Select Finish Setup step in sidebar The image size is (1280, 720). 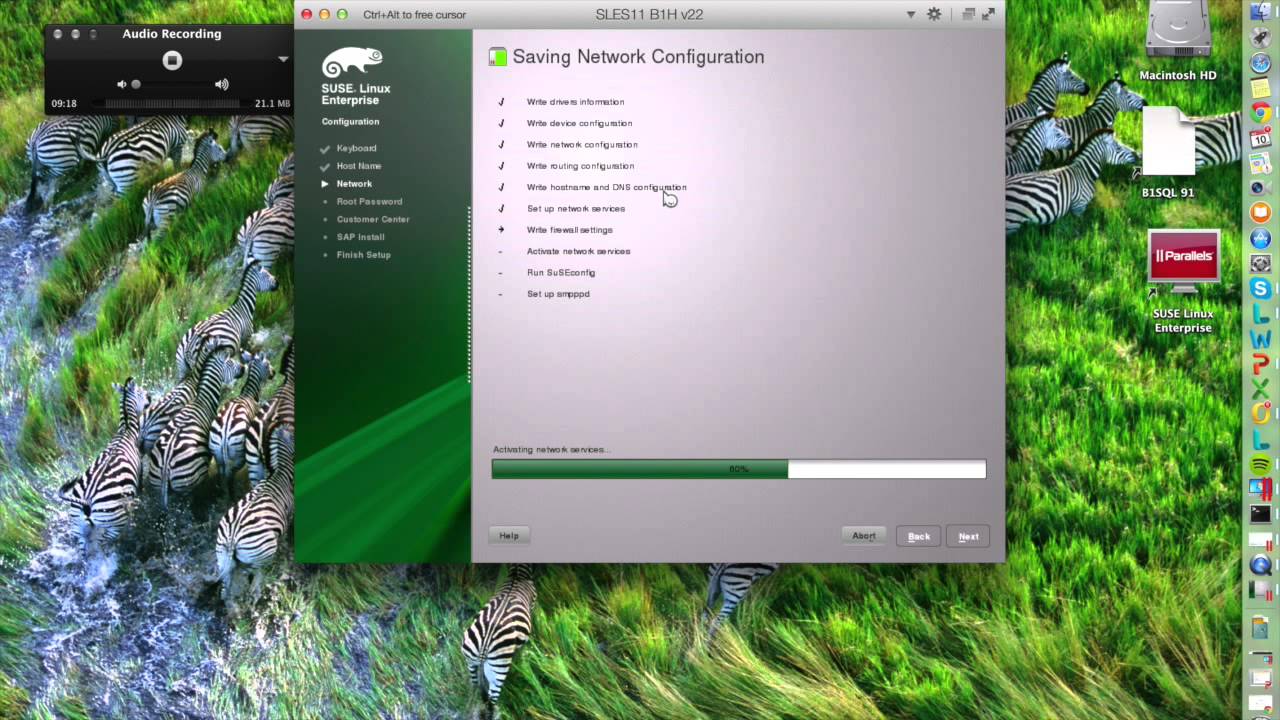(x=364, y=255)
